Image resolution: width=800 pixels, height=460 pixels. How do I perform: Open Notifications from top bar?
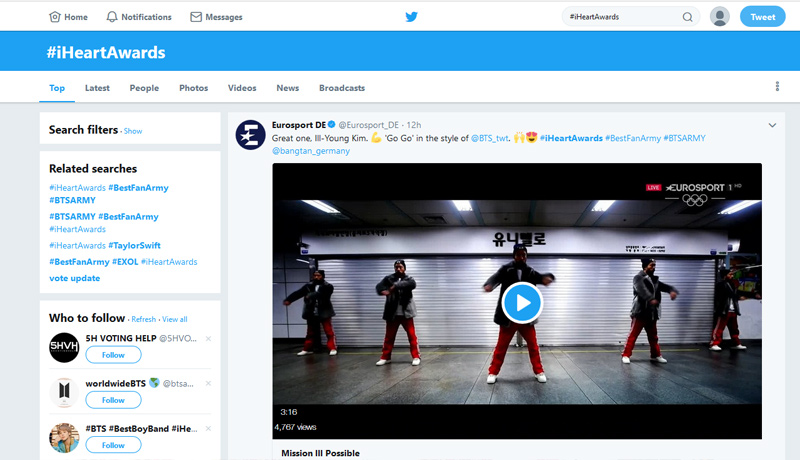(139, 17)
